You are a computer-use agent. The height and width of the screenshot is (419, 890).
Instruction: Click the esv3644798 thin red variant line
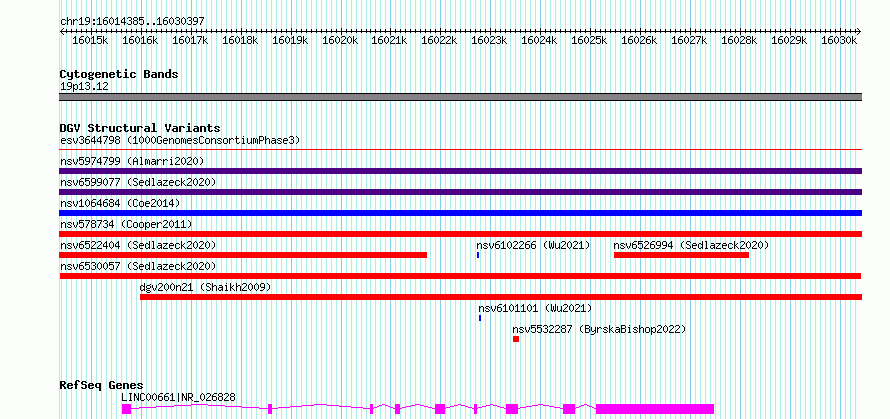460,149
